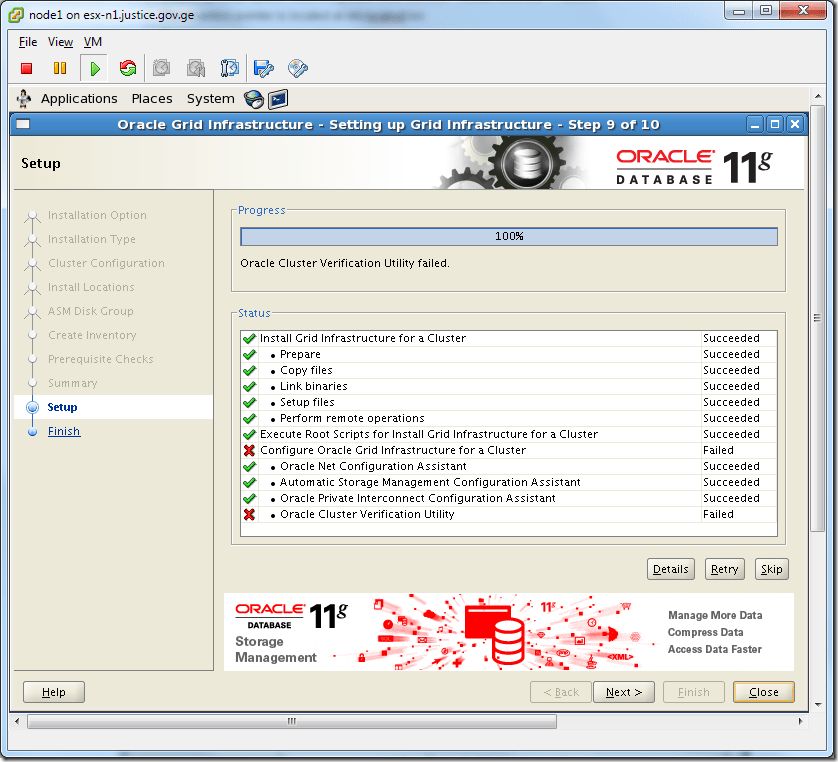
Task: Edit virtual machine settings via toolbar icon
Action: pyautogui.click(x=263, y=67)
